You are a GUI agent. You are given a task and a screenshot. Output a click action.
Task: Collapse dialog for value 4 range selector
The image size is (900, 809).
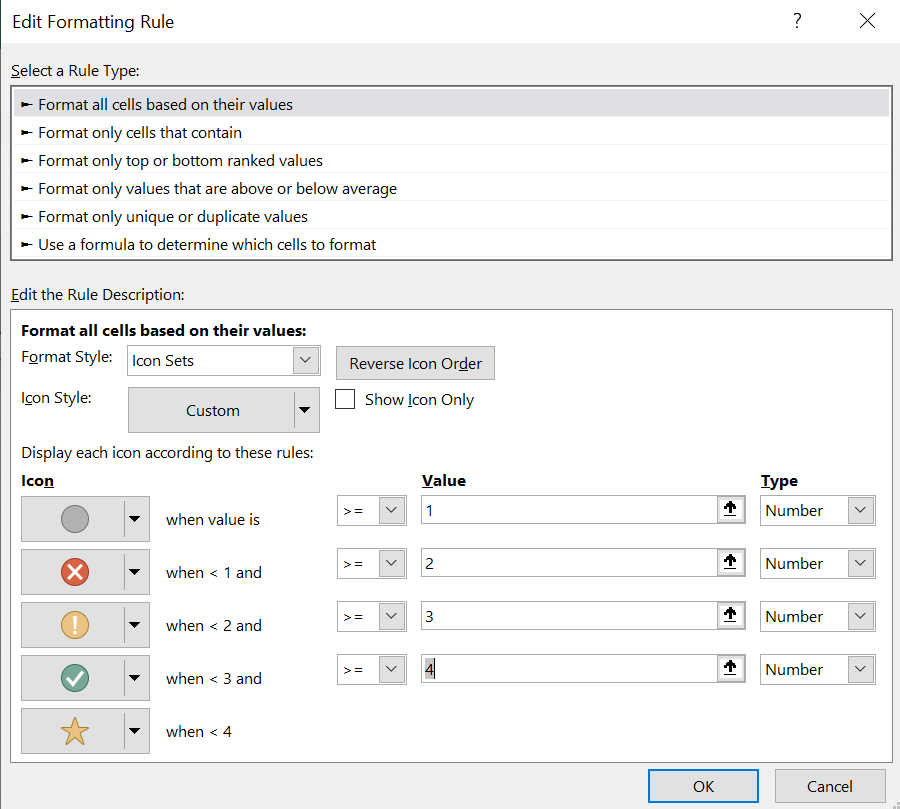tap(730, 669)
